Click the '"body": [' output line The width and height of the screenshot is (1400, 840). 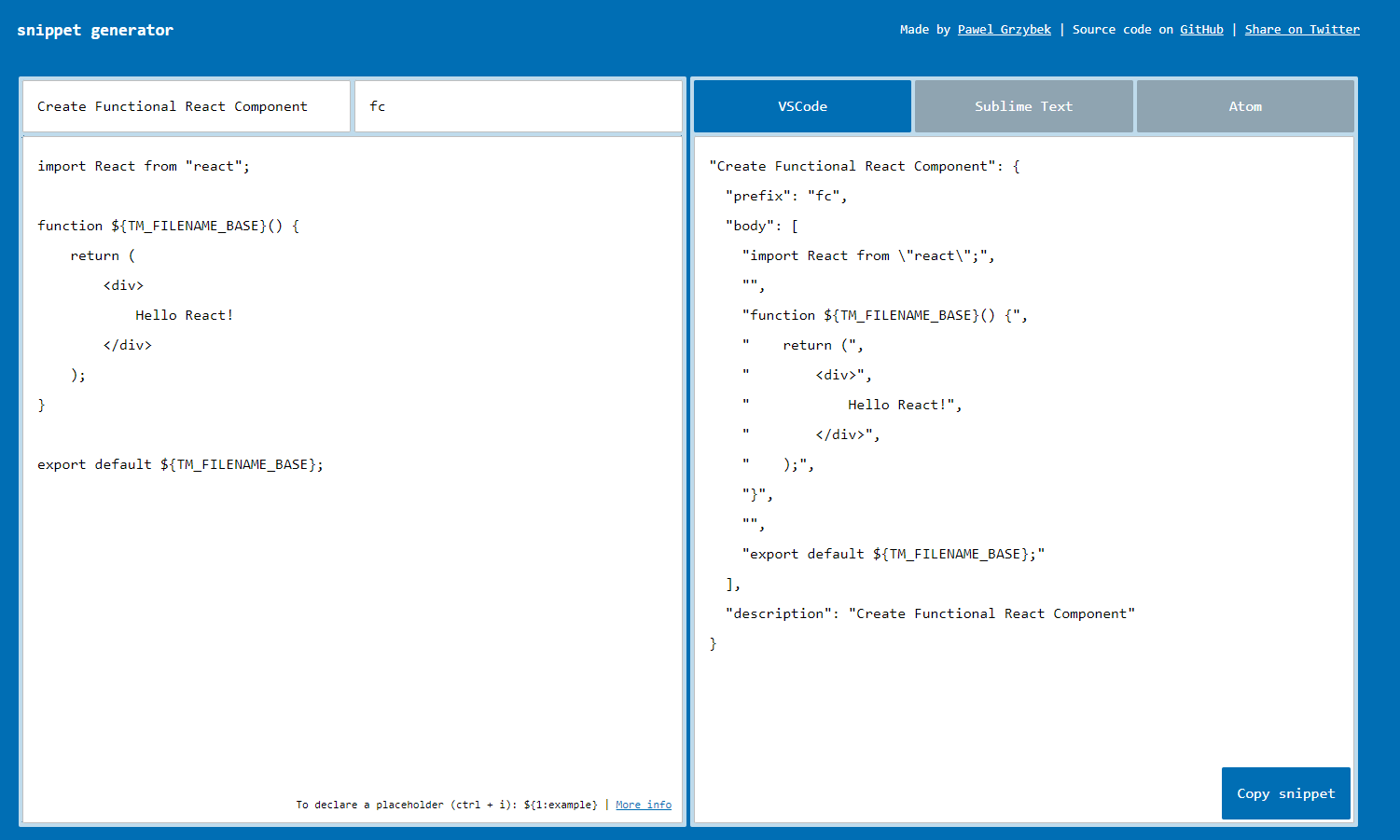click(x=762, y=226)
